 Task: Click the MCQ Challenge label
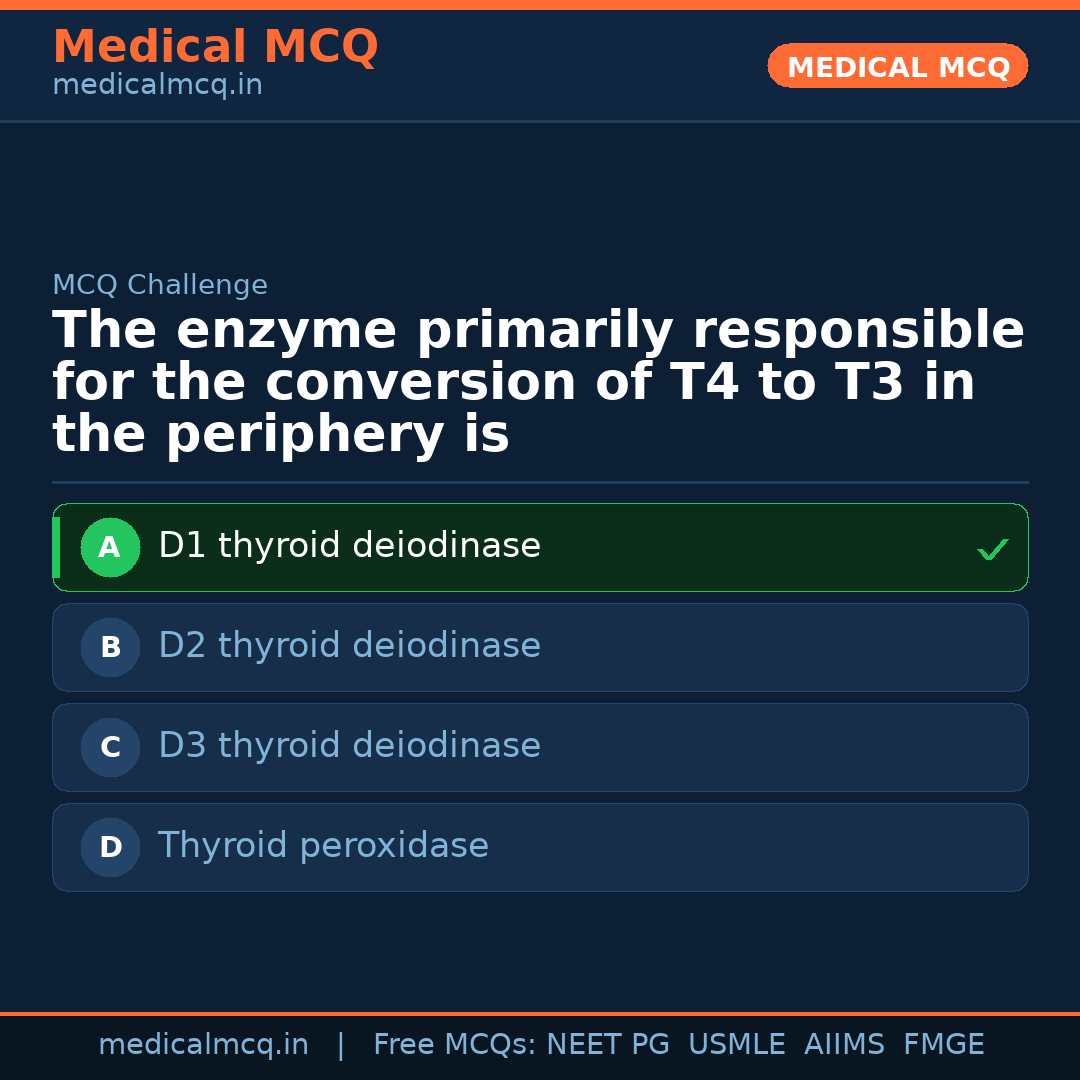160,285
